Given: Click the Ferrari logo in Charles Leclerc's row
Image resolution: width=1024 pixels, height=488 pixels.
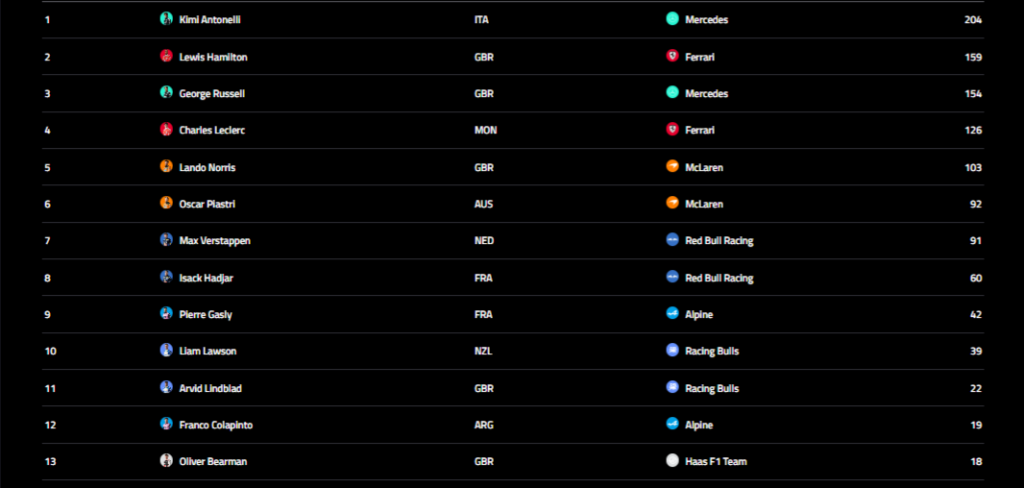Looking at the screenshot, I should [x=672, y=129].
